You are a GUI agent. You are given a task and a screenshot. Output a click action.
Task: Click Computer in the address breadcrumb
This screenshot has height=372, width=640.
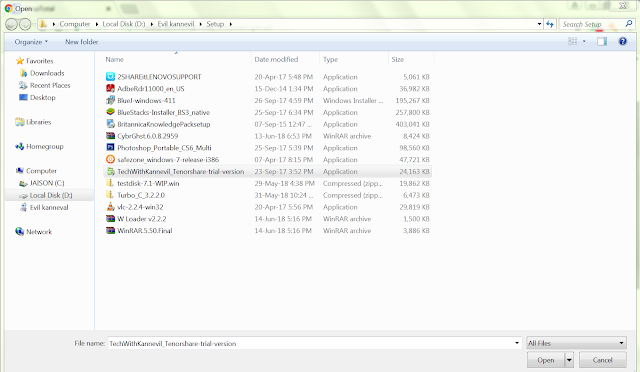point(75,24)
